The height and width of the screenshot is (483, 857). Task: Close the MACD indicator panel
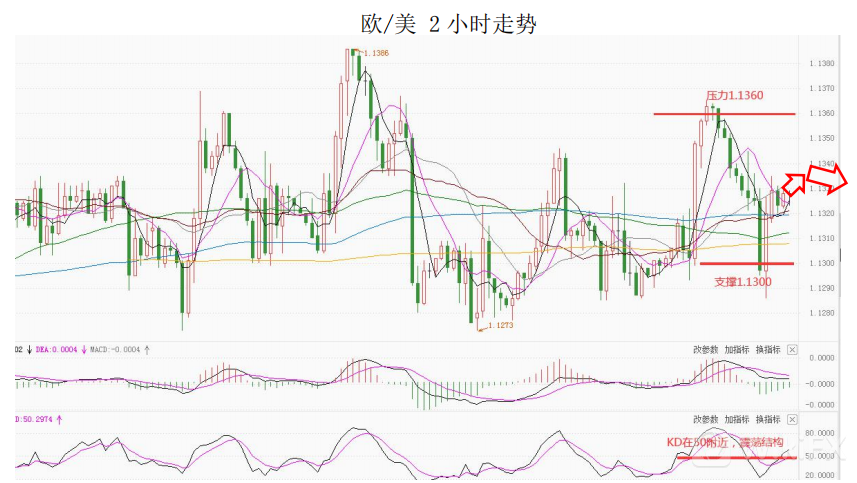pos(792,350)
